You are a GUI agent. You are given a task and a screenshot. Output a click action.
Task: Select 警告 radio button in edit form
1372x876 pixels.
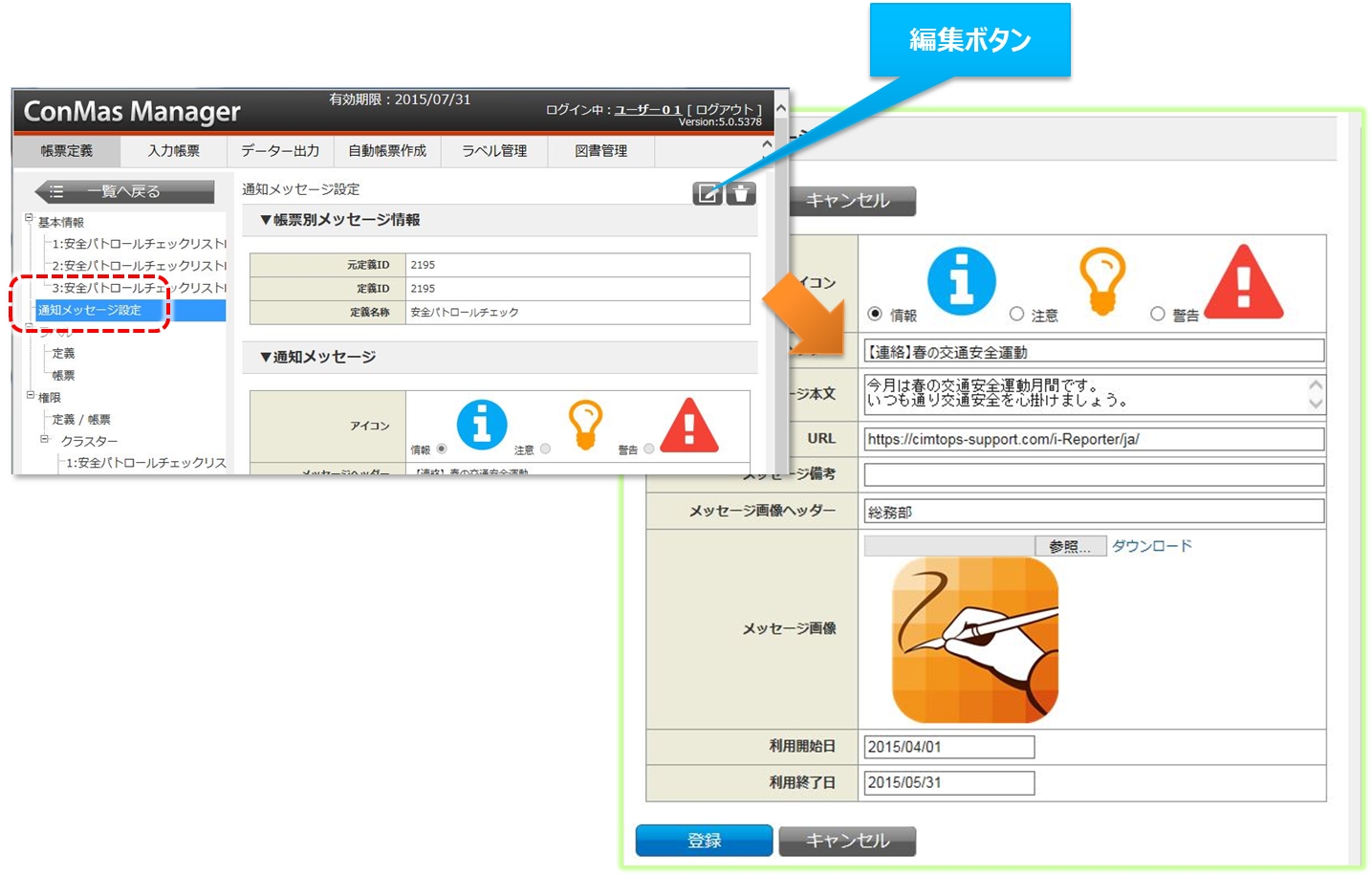[1157, 314]
